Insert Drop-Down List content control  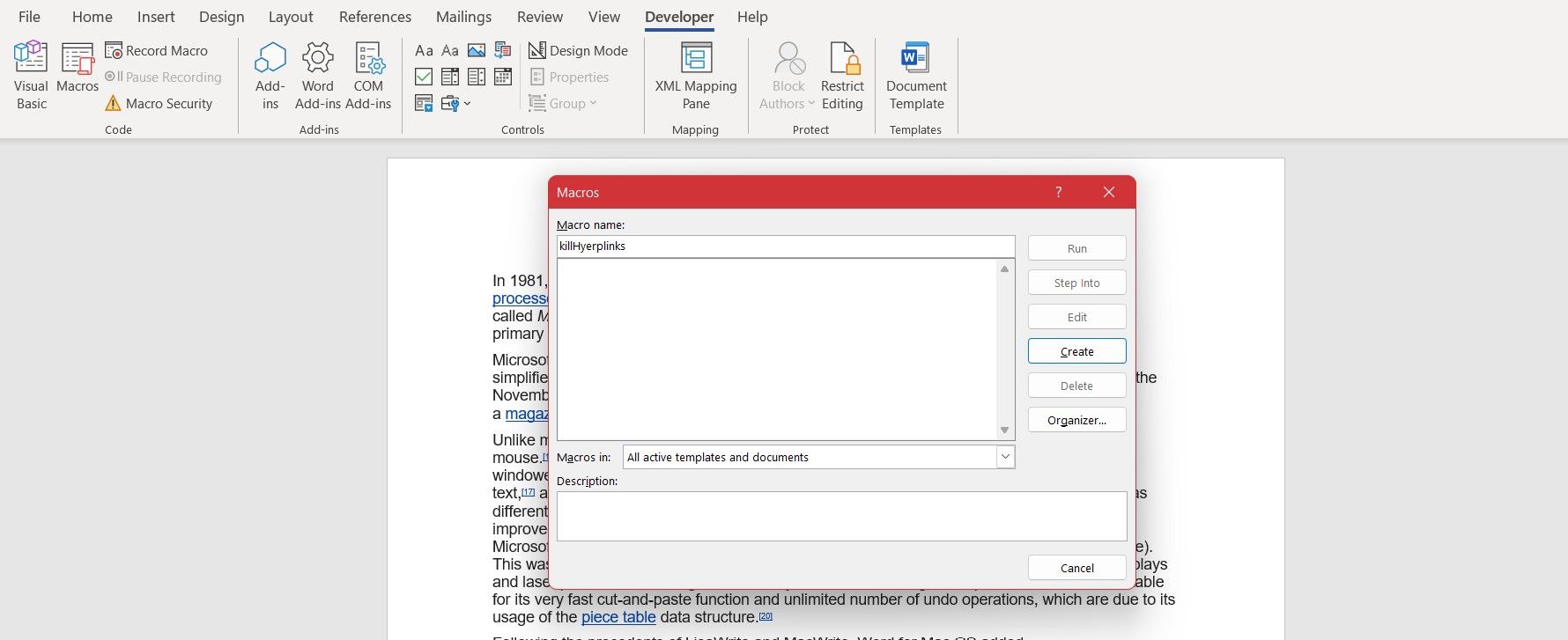[477, 77]
